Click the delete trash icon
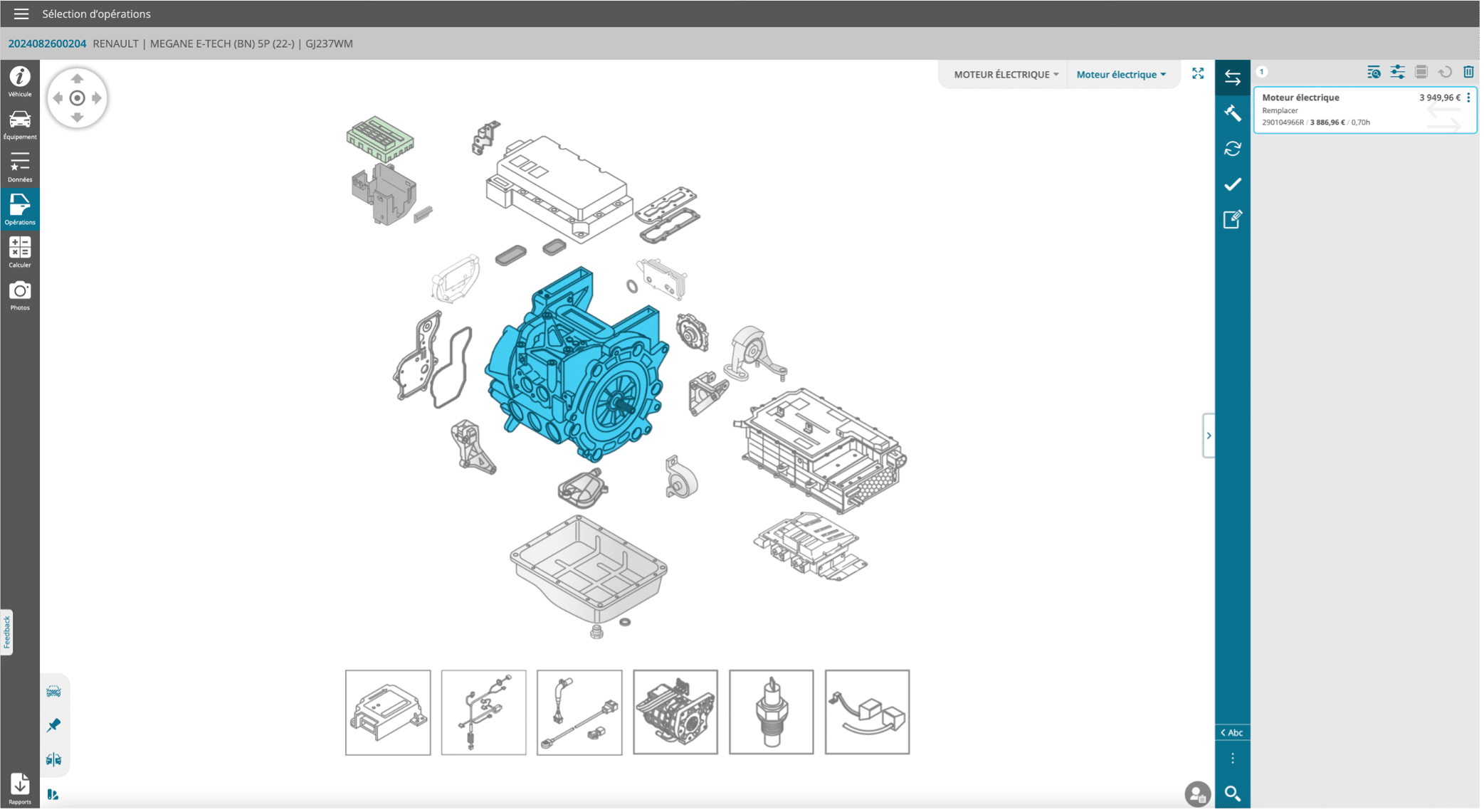 click(x=1468, y=72)
